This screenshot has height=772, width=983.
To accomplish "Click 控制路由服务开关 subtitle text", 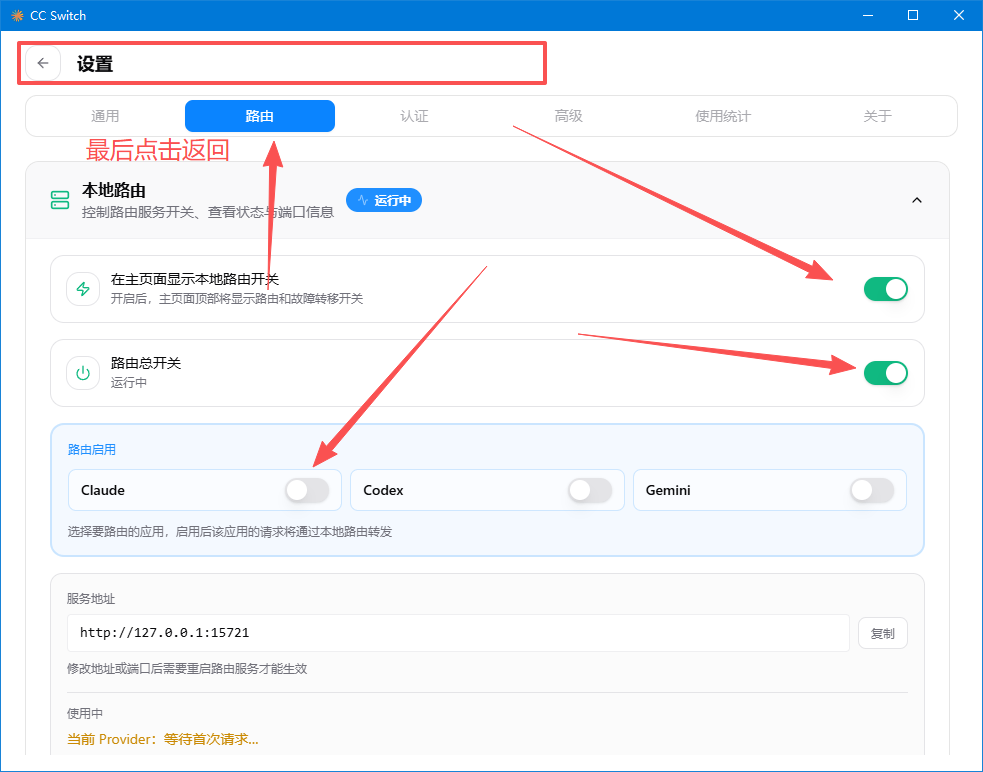I will [x=208, y=213].
